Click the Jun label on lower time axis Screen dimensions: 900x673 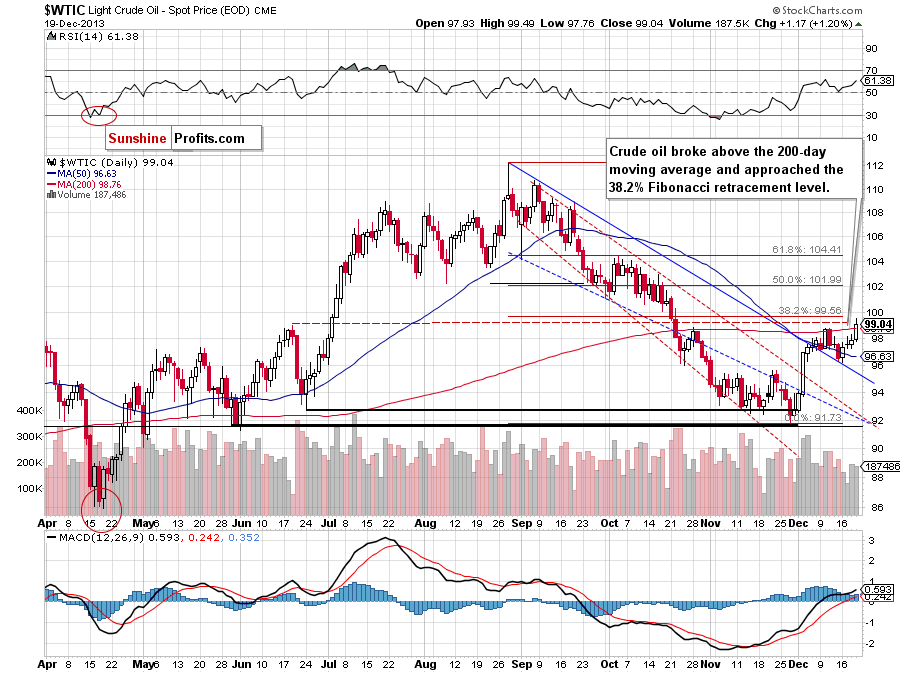pyautogui.click(x=242, y=664)
